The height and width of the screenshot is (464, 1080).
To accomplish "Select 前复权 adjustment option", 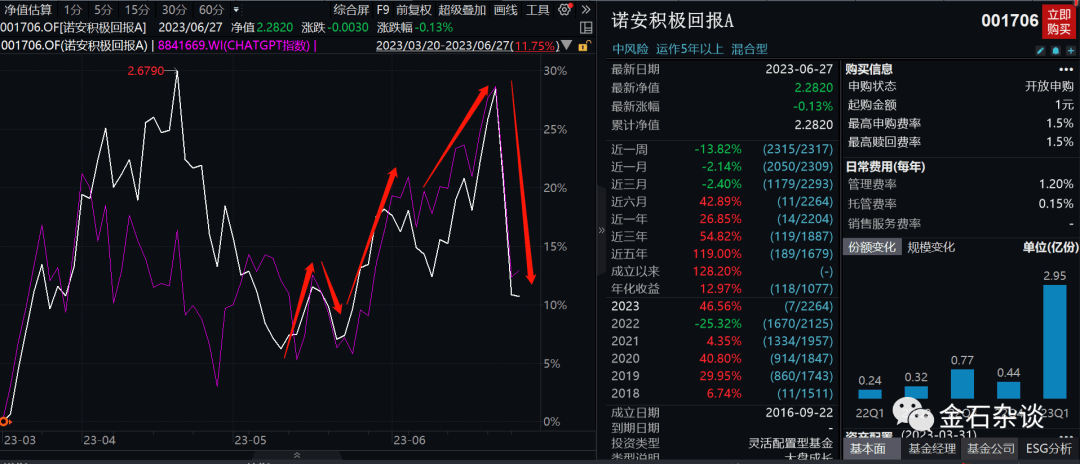I will coord(414,10).
